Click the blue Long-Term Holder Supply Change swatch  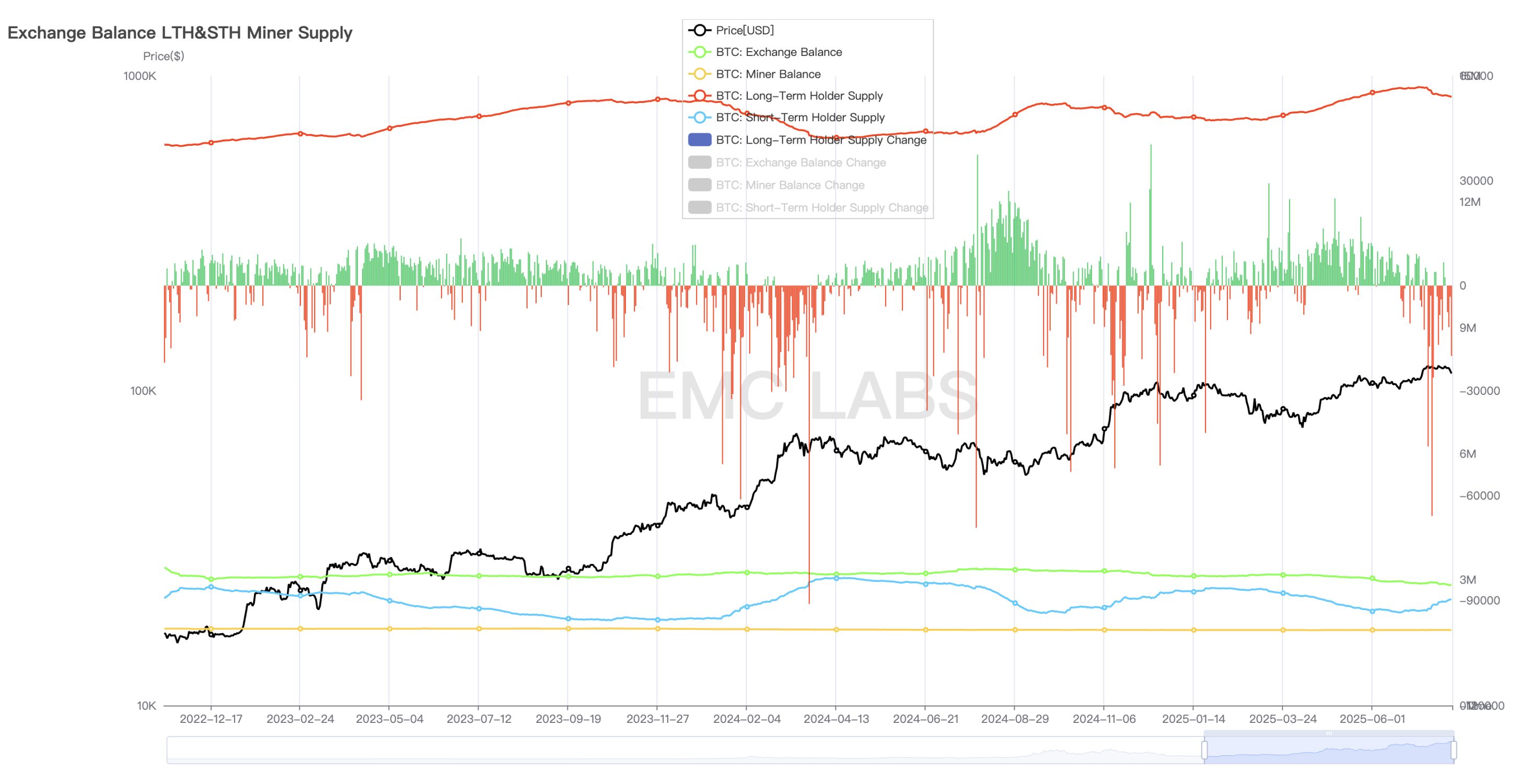(x=700, y=140)
